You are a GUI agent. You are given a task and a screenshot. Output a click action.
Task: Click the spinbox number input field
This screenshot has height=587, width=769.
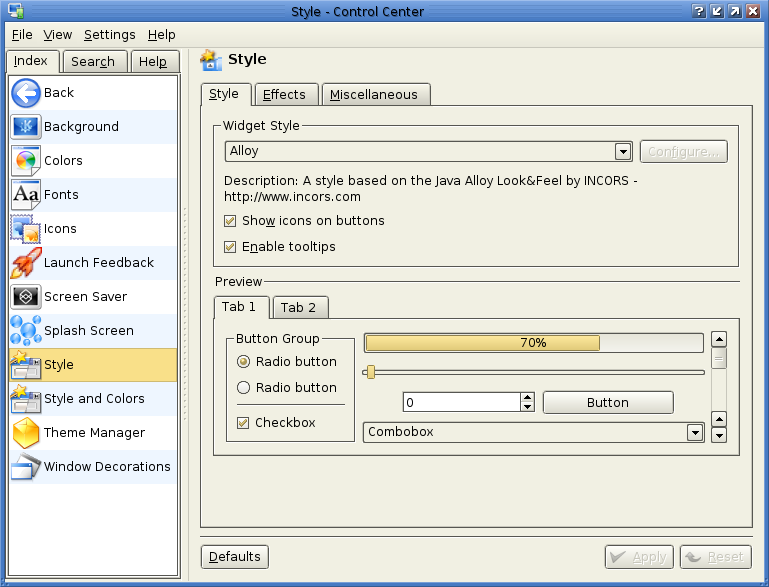tap(462, 403)
